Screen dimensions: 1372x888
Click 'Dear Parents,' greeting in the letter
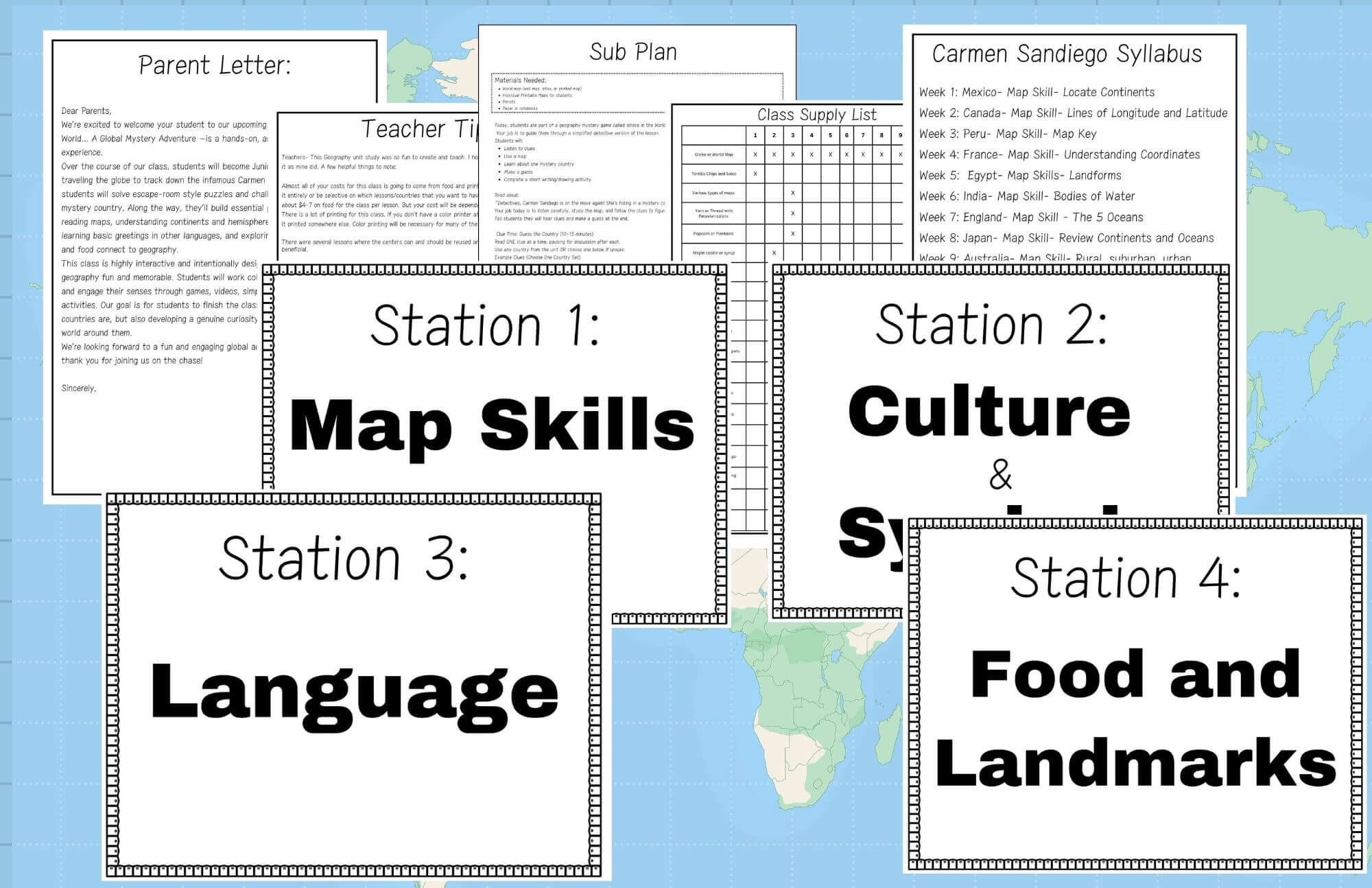pos(86,110)
